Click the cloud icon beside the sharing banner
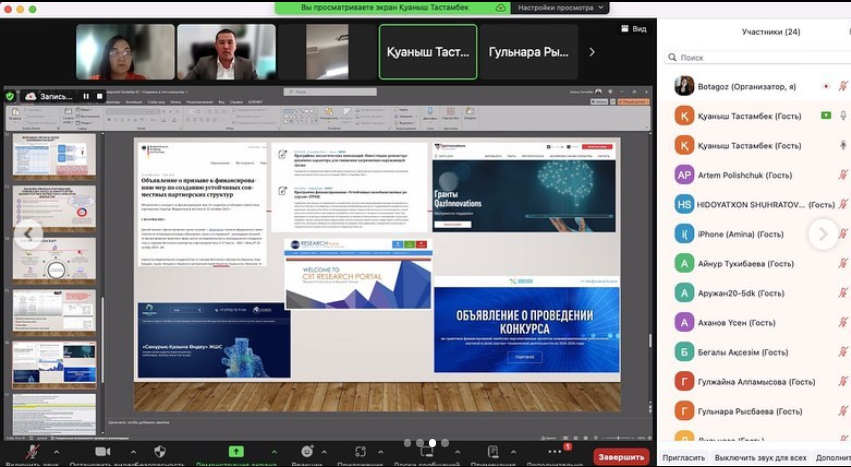The height and width of the screenshot is (467, 851). pyautogui.click(x=500, y=7)
